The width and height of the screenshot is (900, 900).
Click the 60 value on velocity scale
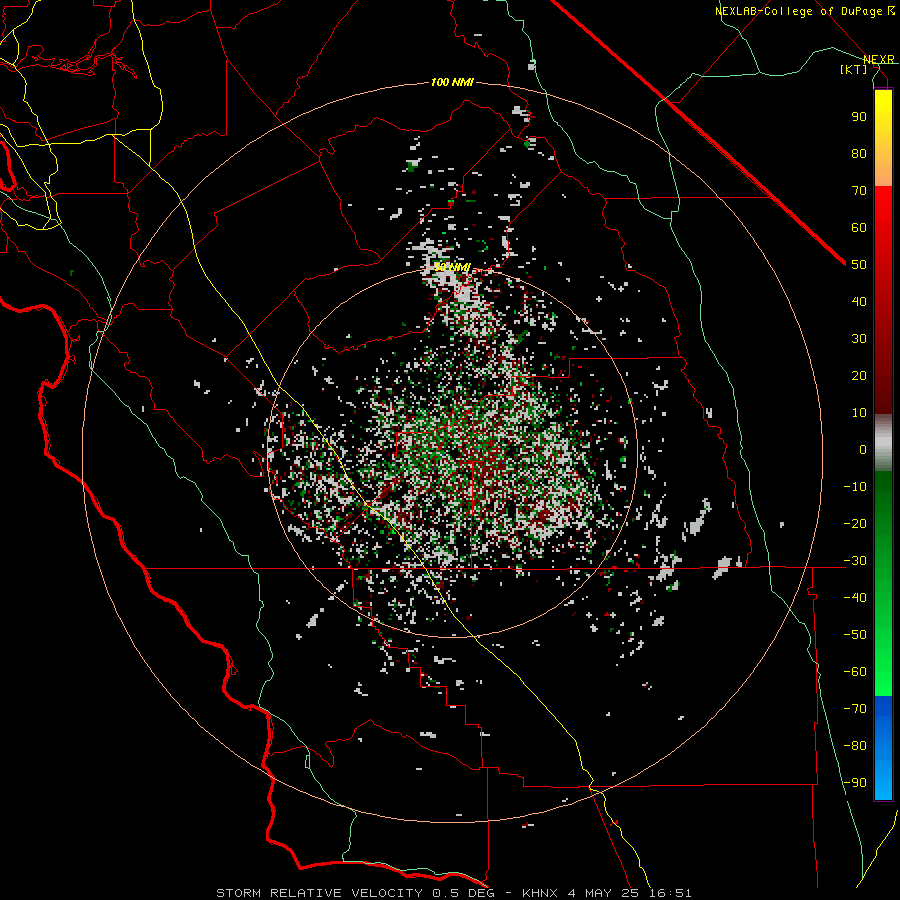[859, 227]
